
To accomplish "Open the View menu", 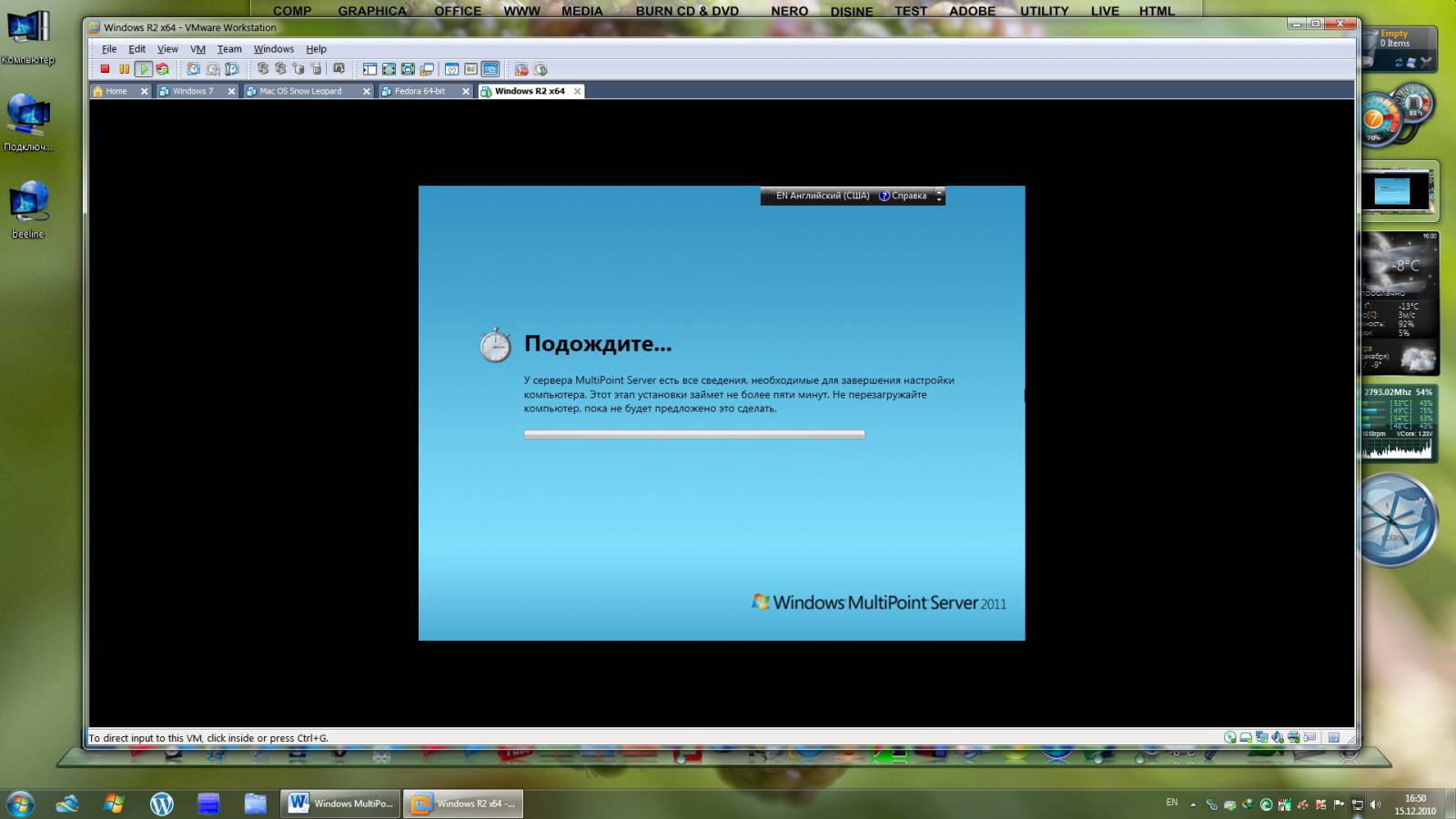I will [167, 49].
